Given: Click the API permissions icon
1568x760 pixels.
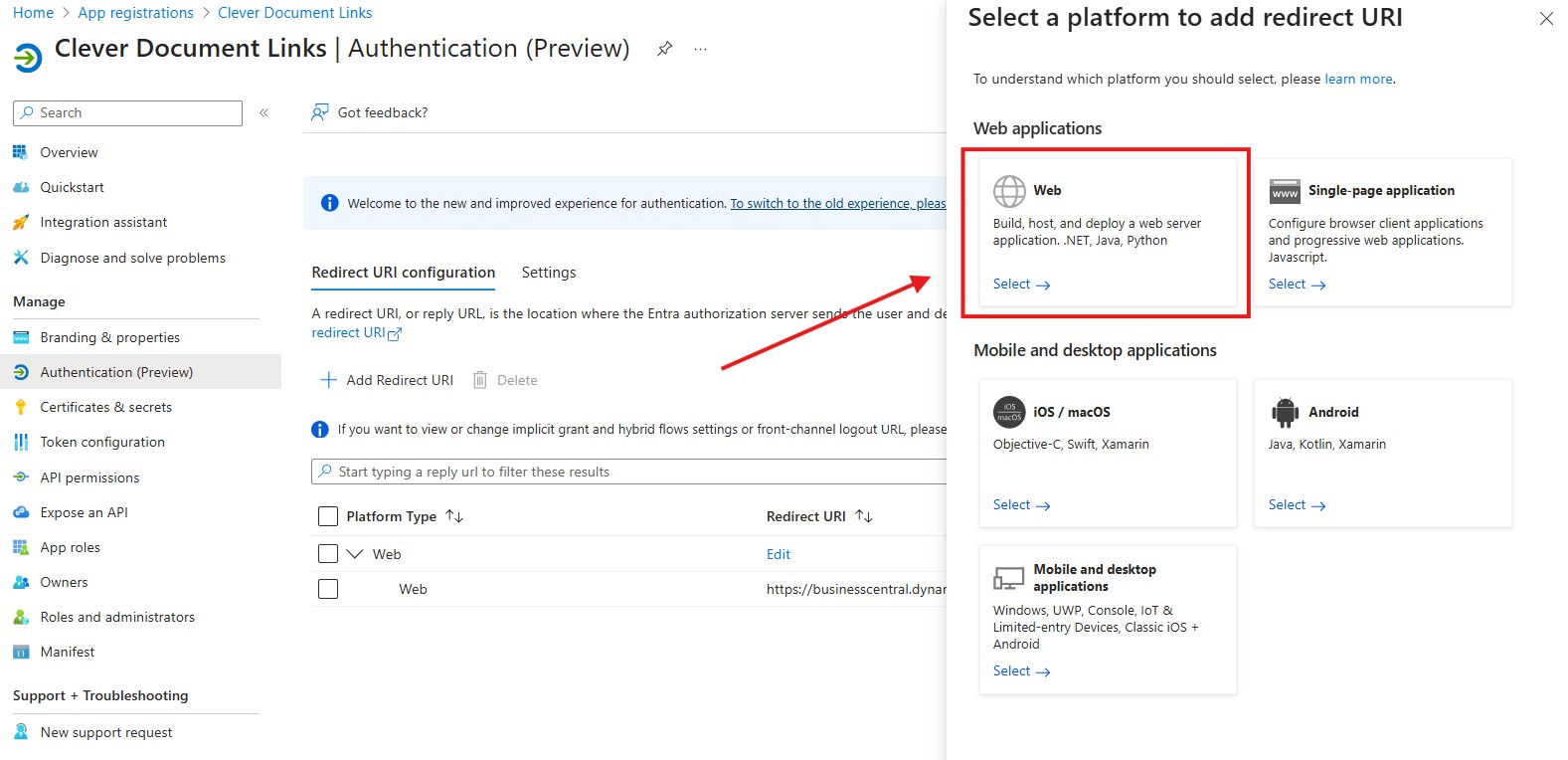Looking at the screenshot, I should (20, 477).
